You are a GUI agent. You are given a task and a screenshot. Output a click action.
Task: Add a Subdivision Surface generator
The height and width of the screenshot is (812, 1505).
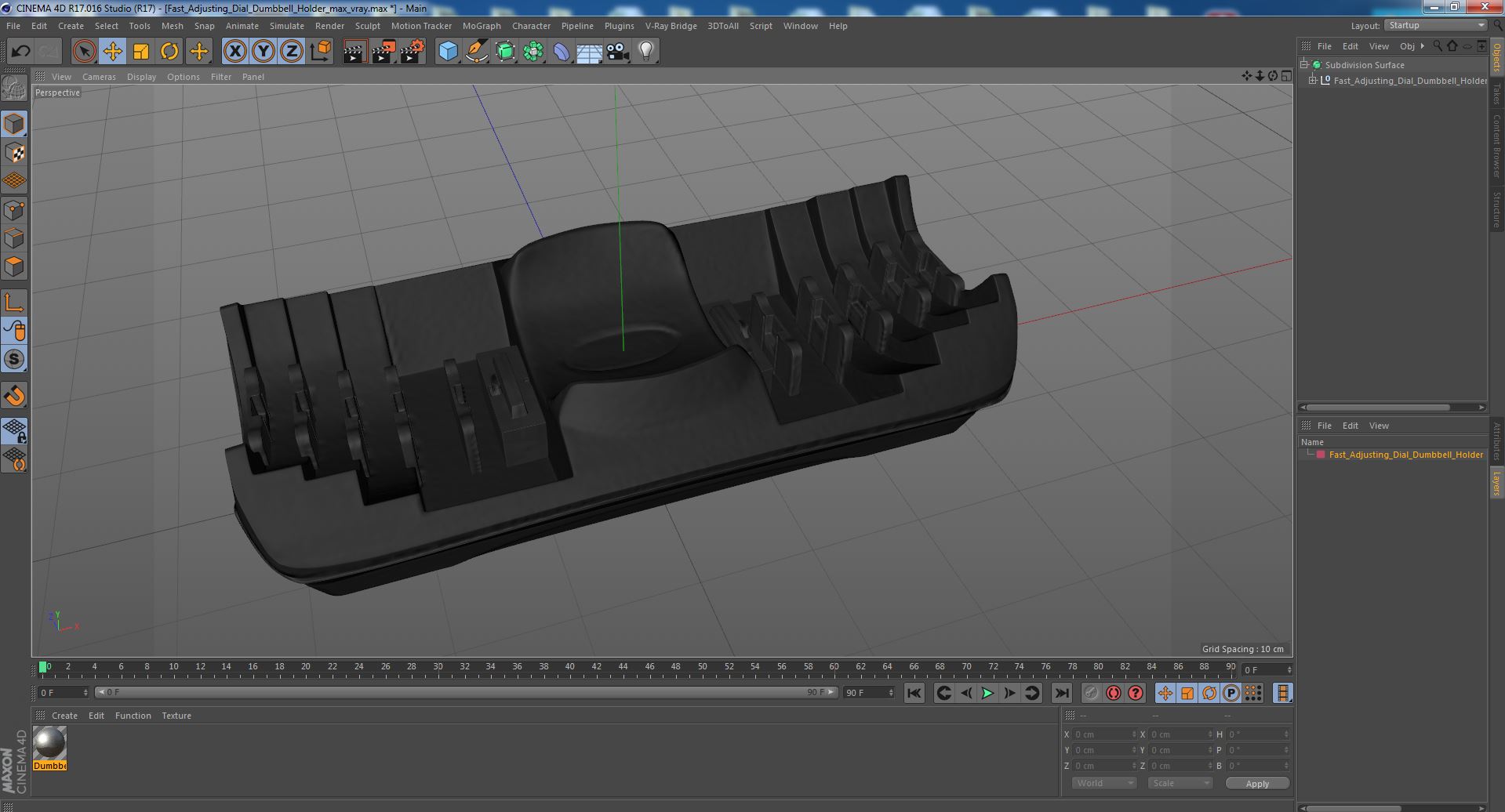click(505, 52)
